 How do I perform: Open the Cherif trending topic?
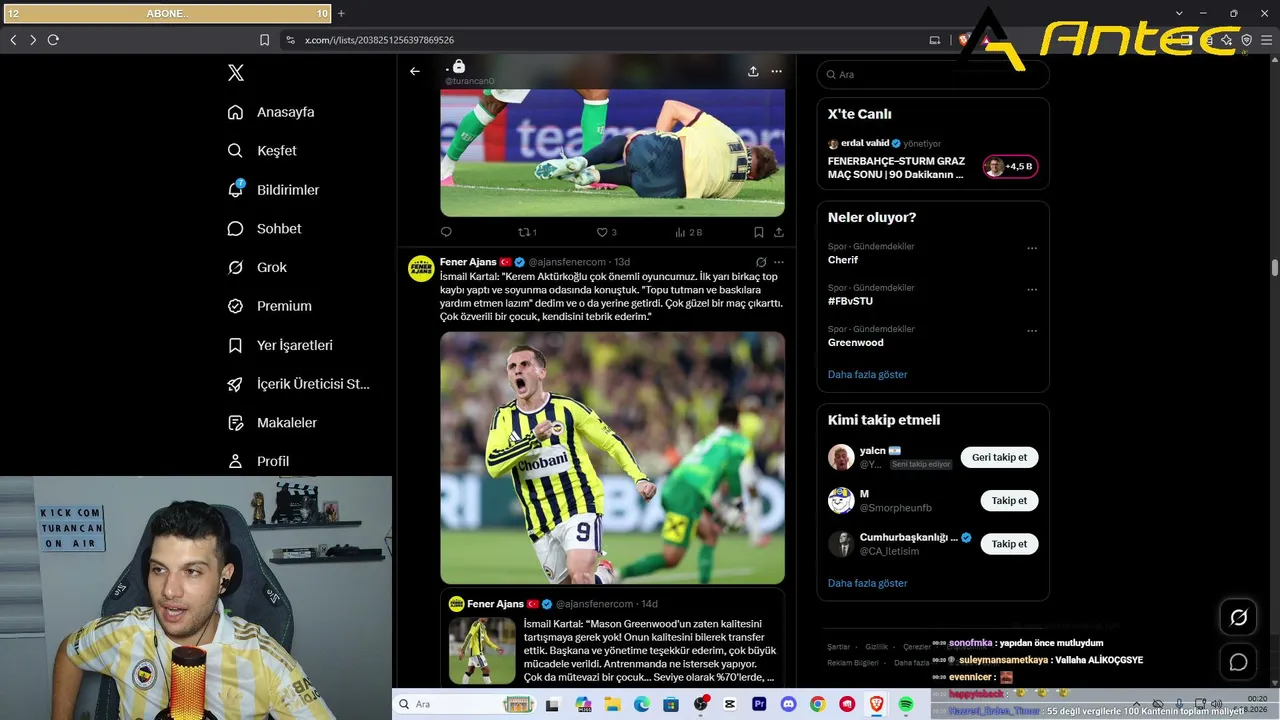click(x=843, y=260)
